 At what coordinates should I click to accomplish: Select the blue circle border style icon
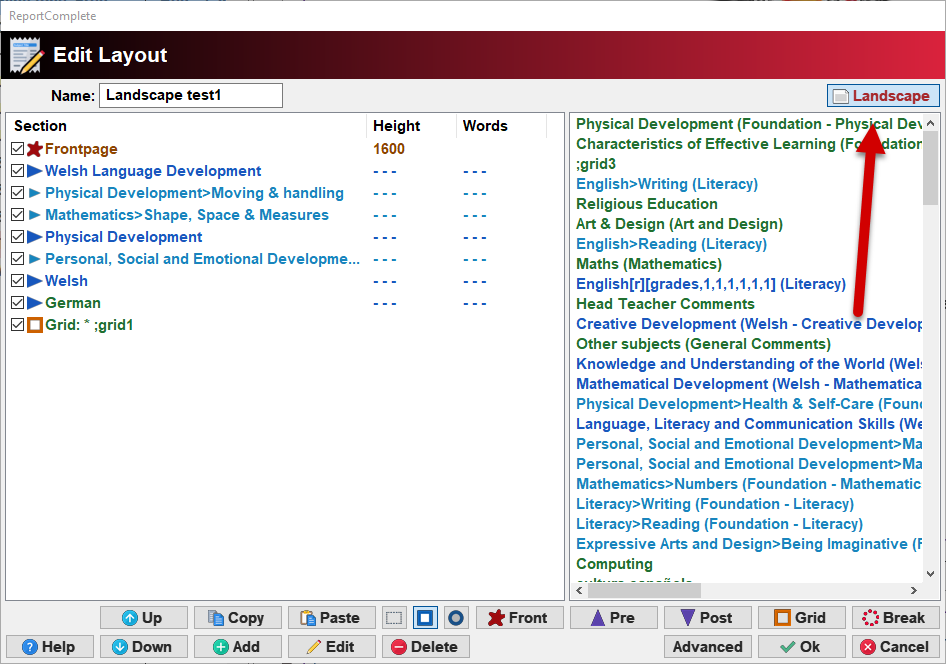point(456,618)
